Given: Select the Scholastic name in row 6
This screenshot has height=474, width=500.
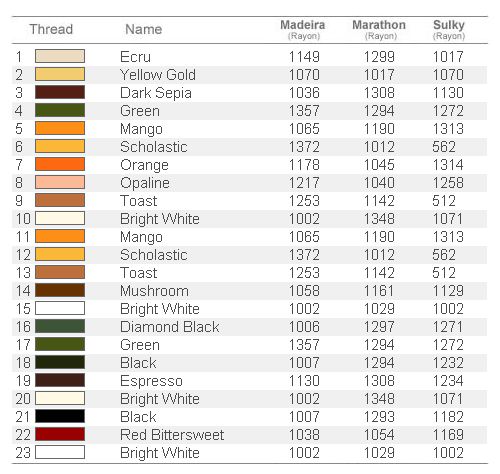Looking at the screenshot, I should pyautogui.click(x=154, y=147).
